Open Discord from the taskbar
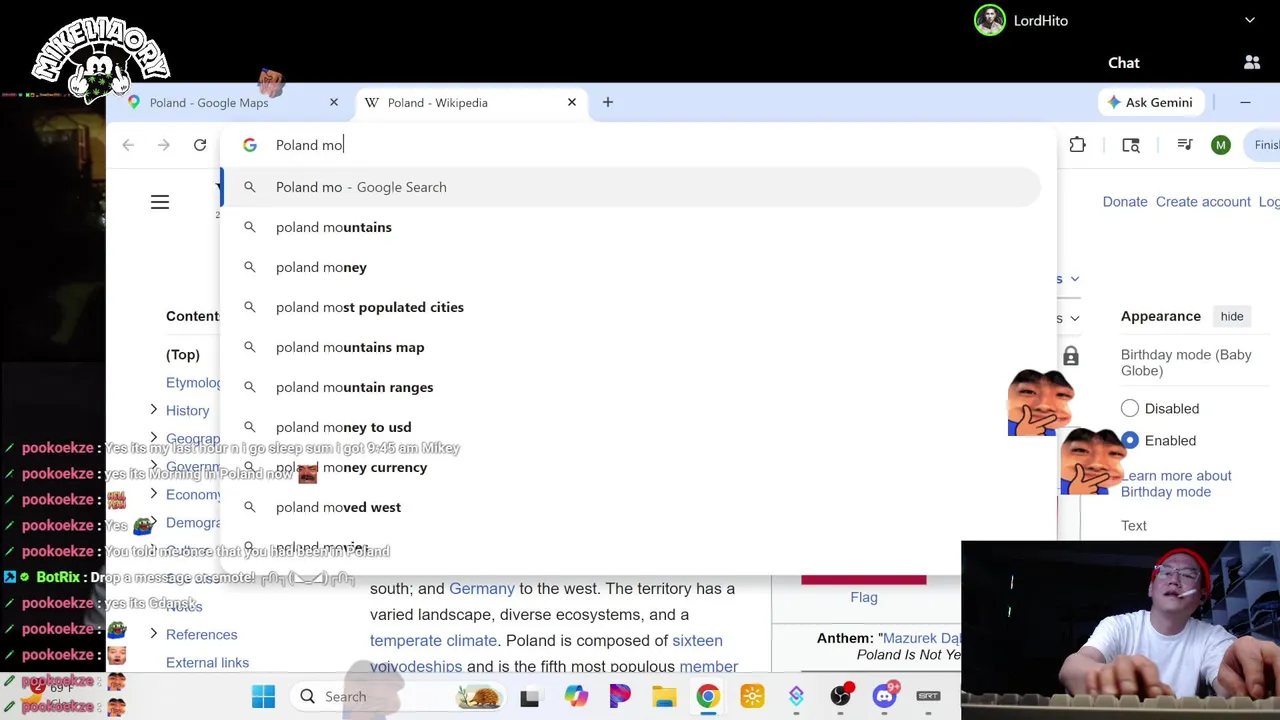The image size is (1280, 720). click(x=885, y=696)
